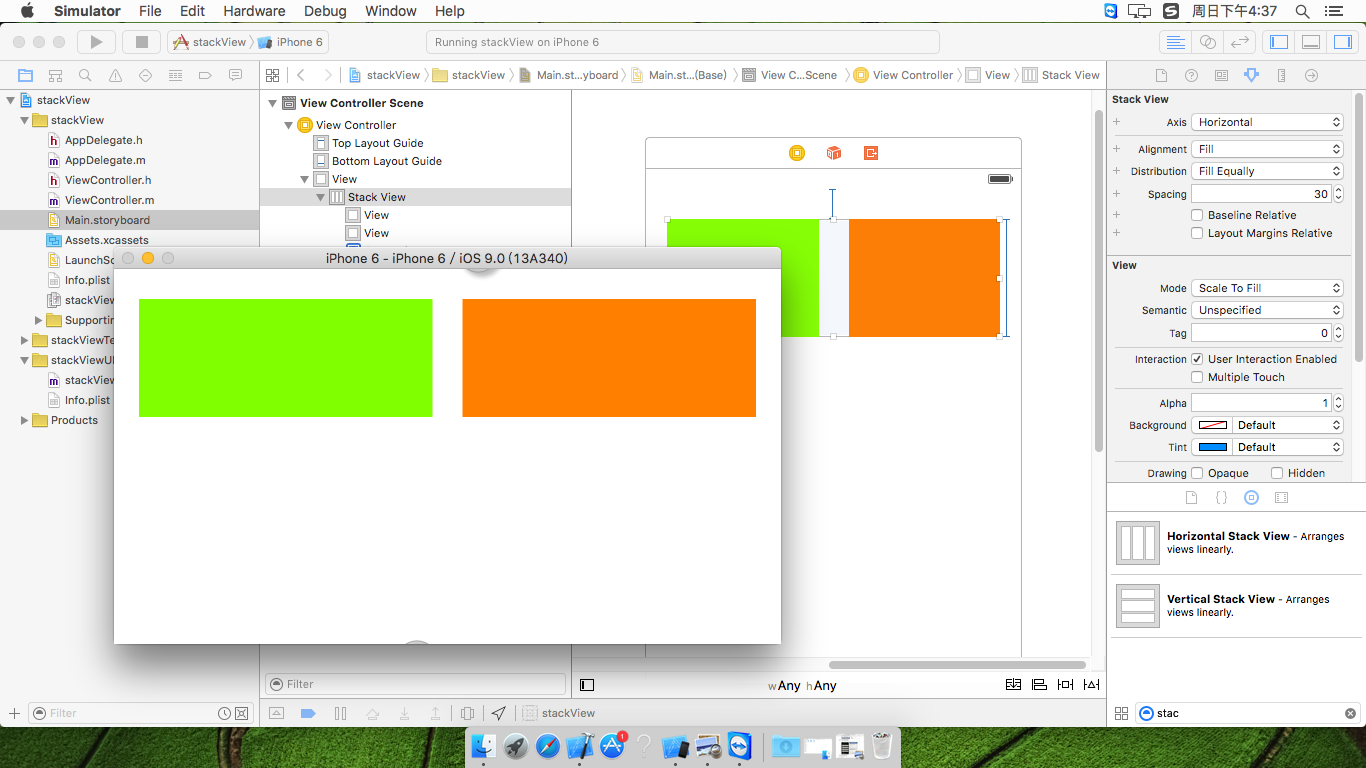Stop the running stackView app
This screenshot has height=768, width=1366.
(x=142, y=42)
